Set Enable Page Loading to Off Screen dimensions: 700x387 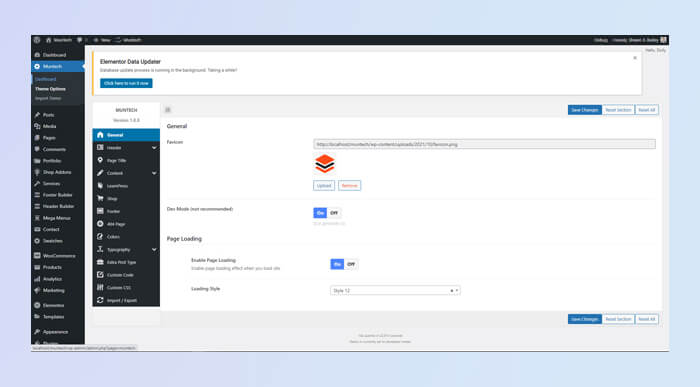pos(351,264)
